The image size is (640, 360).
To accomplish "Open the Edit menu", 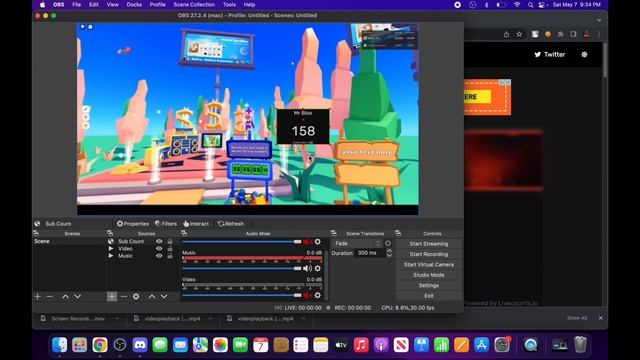I will point(94,5).
